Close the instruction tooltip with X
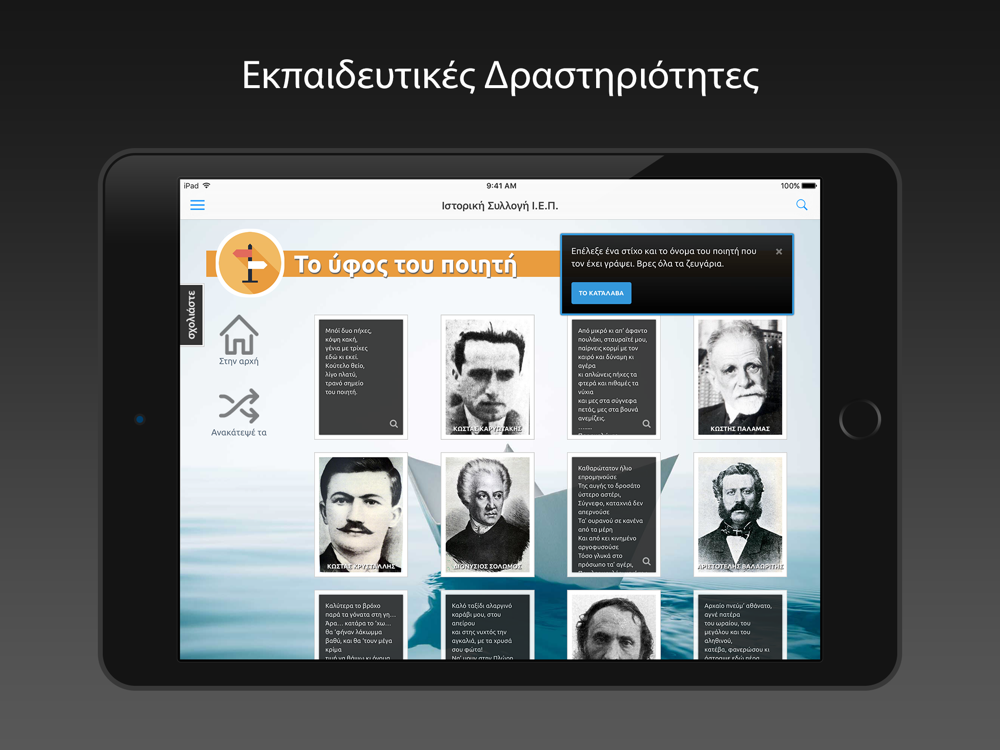1000x750 pixels. coord(779,252)
